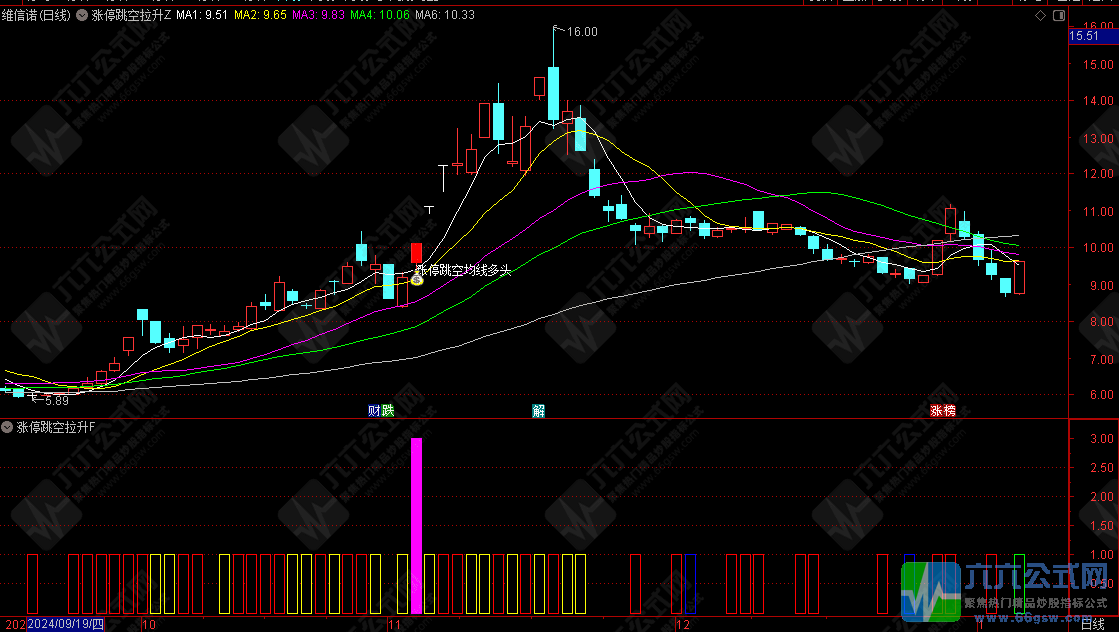Expand the 涨停跳空拉升Z indicator dropdown

[x=82, y=16]
